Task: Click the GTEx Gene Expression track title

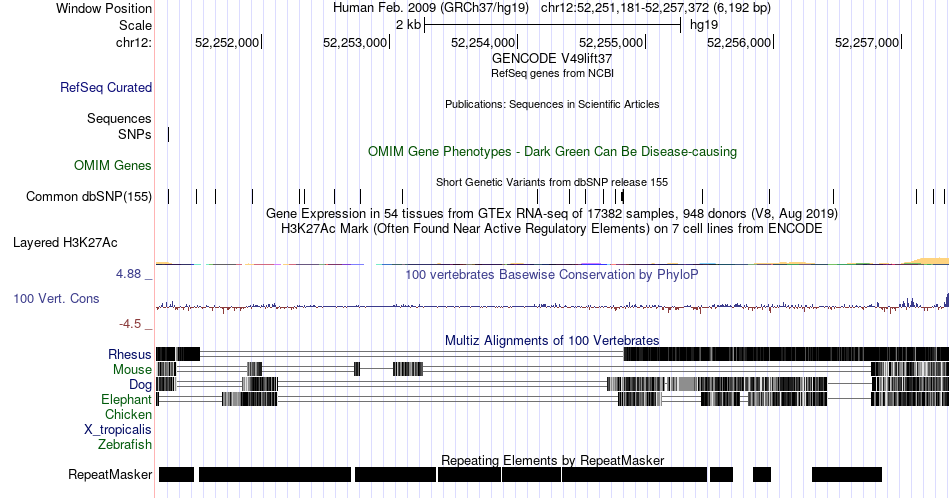Action: tap(552, 213)
